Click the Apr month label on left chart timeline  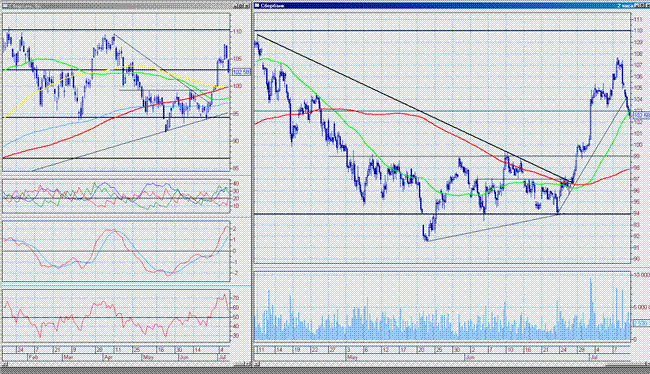[108, 357]
